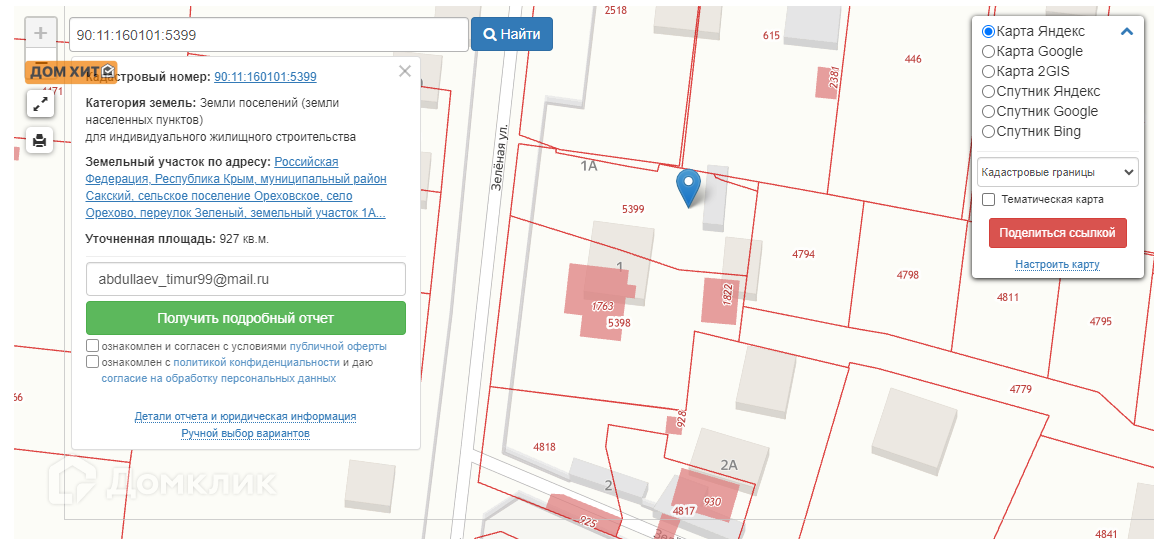Select Карта Google radio option

(989, 52)
